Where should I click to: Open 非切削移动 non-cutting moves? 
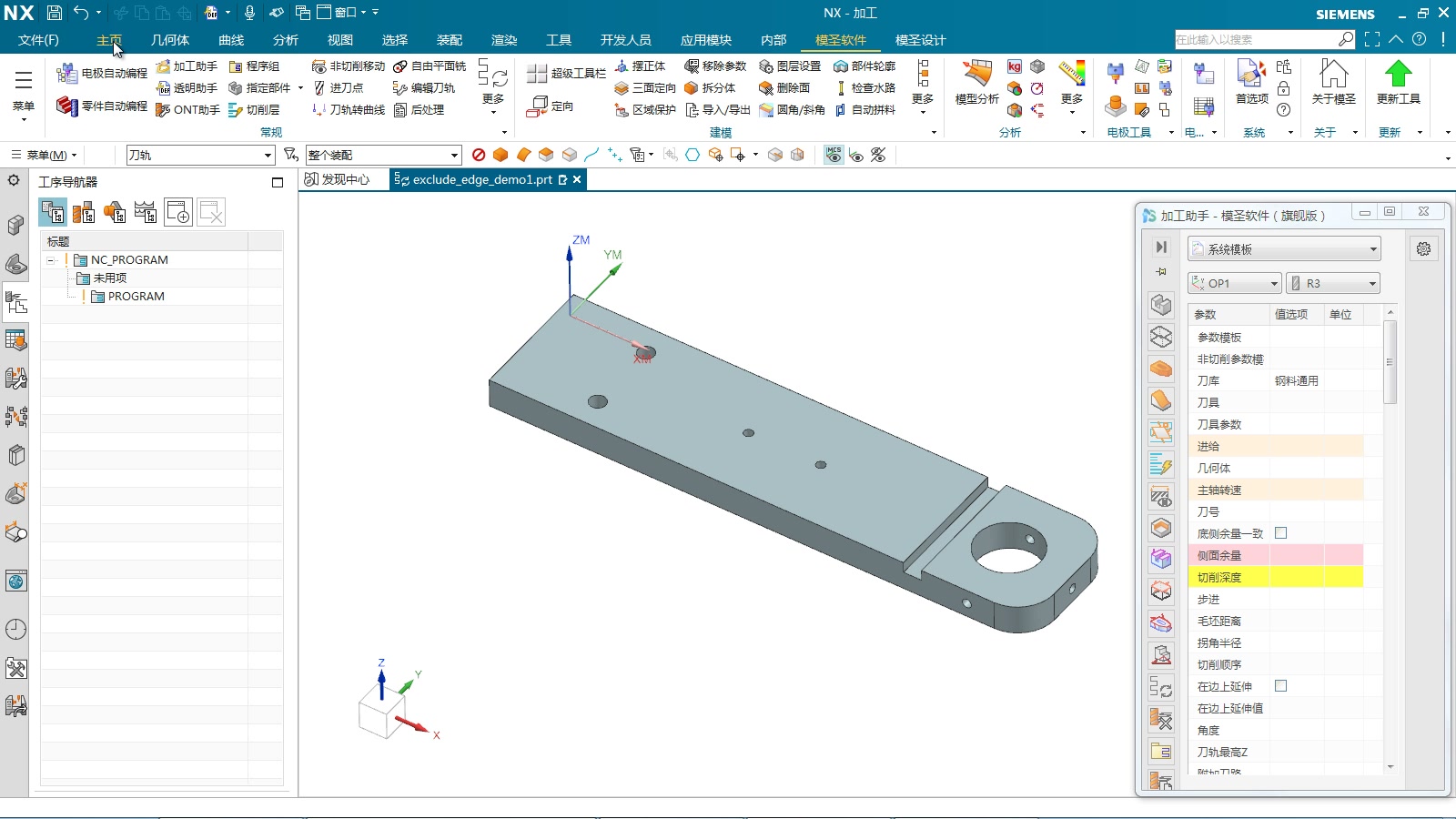(349, 66)
